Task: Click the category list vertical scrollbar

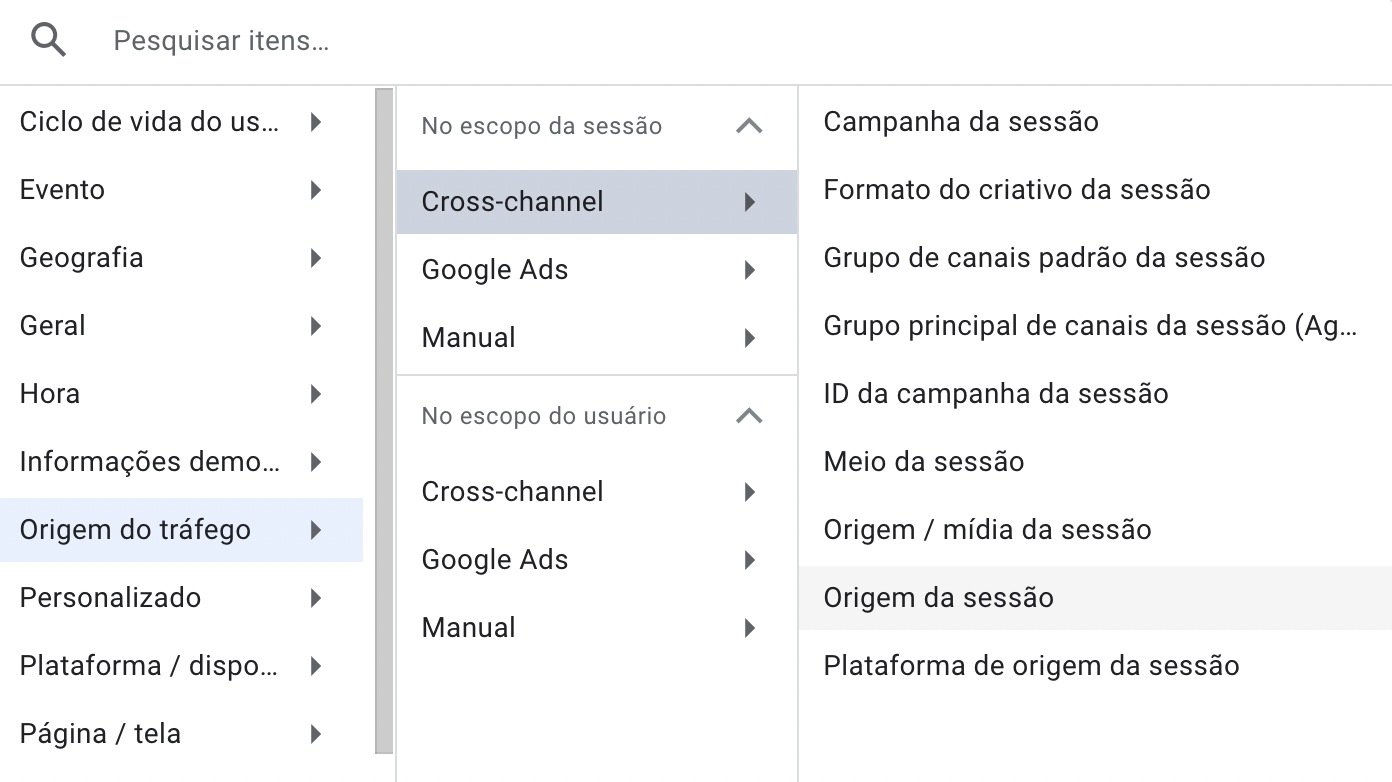Action: pyautogui.click(x=384, y=421)
